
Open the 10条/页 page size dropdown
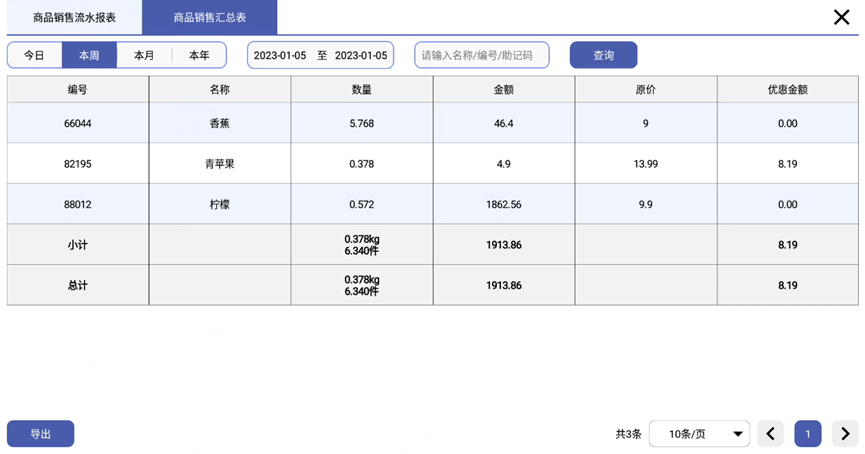(699, 433)
